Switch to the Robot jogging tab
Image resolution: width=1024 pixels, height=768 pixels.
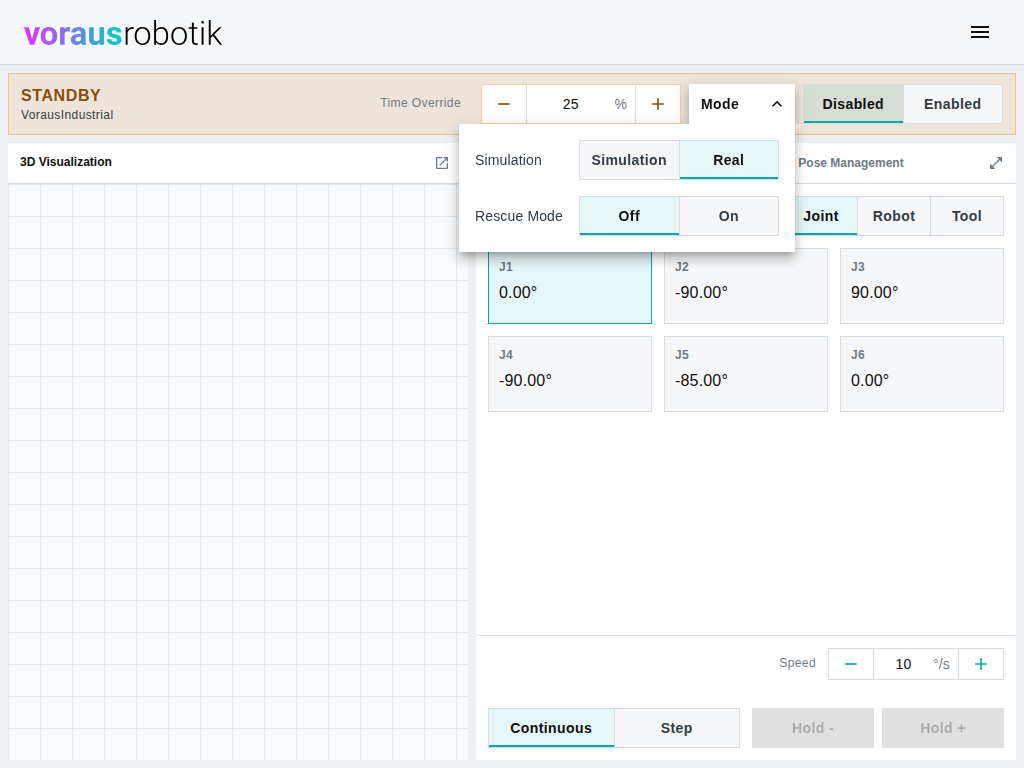click(x=893, y=216)
